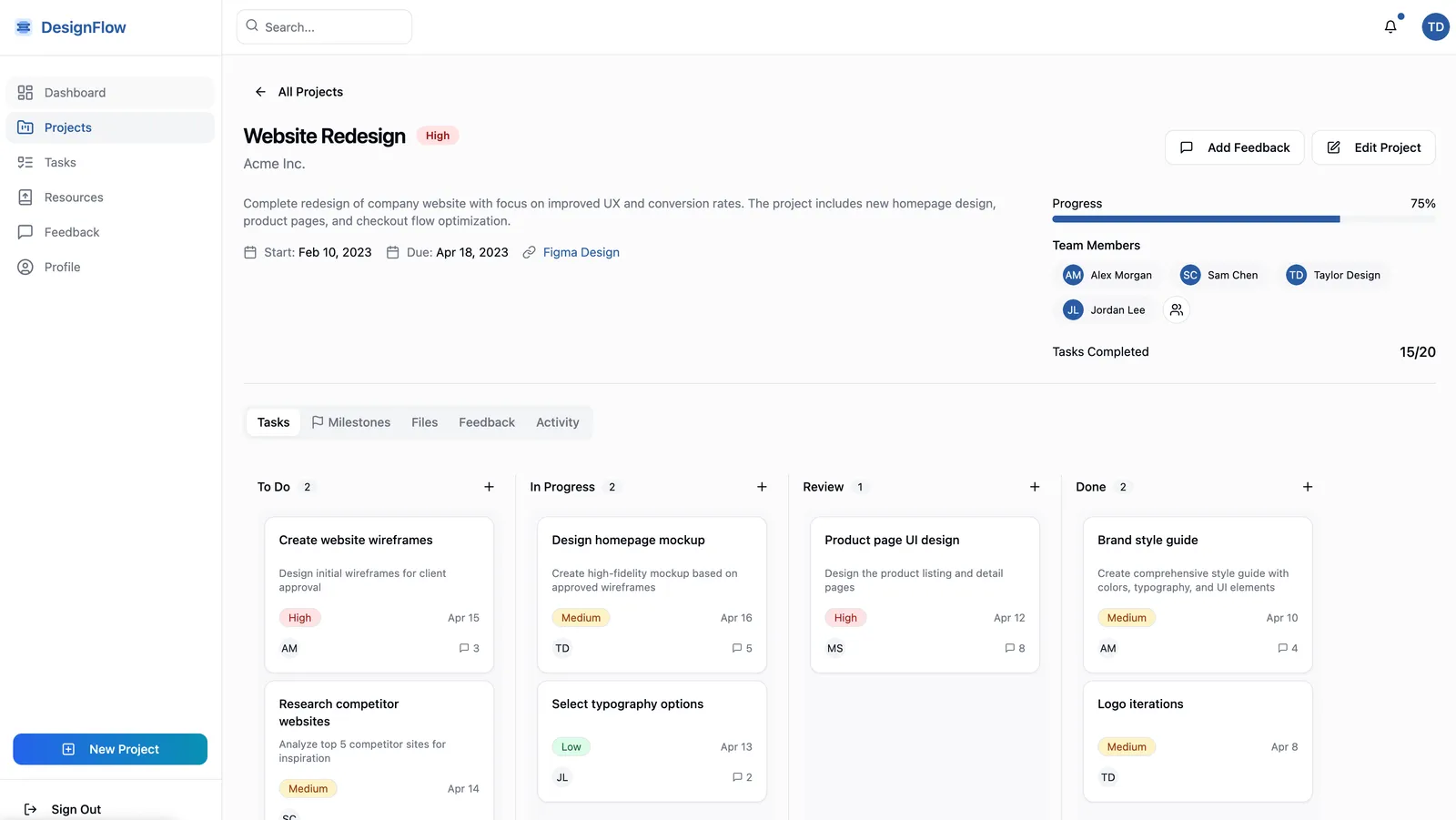Add a task to the Review column

coord(1035,487)
